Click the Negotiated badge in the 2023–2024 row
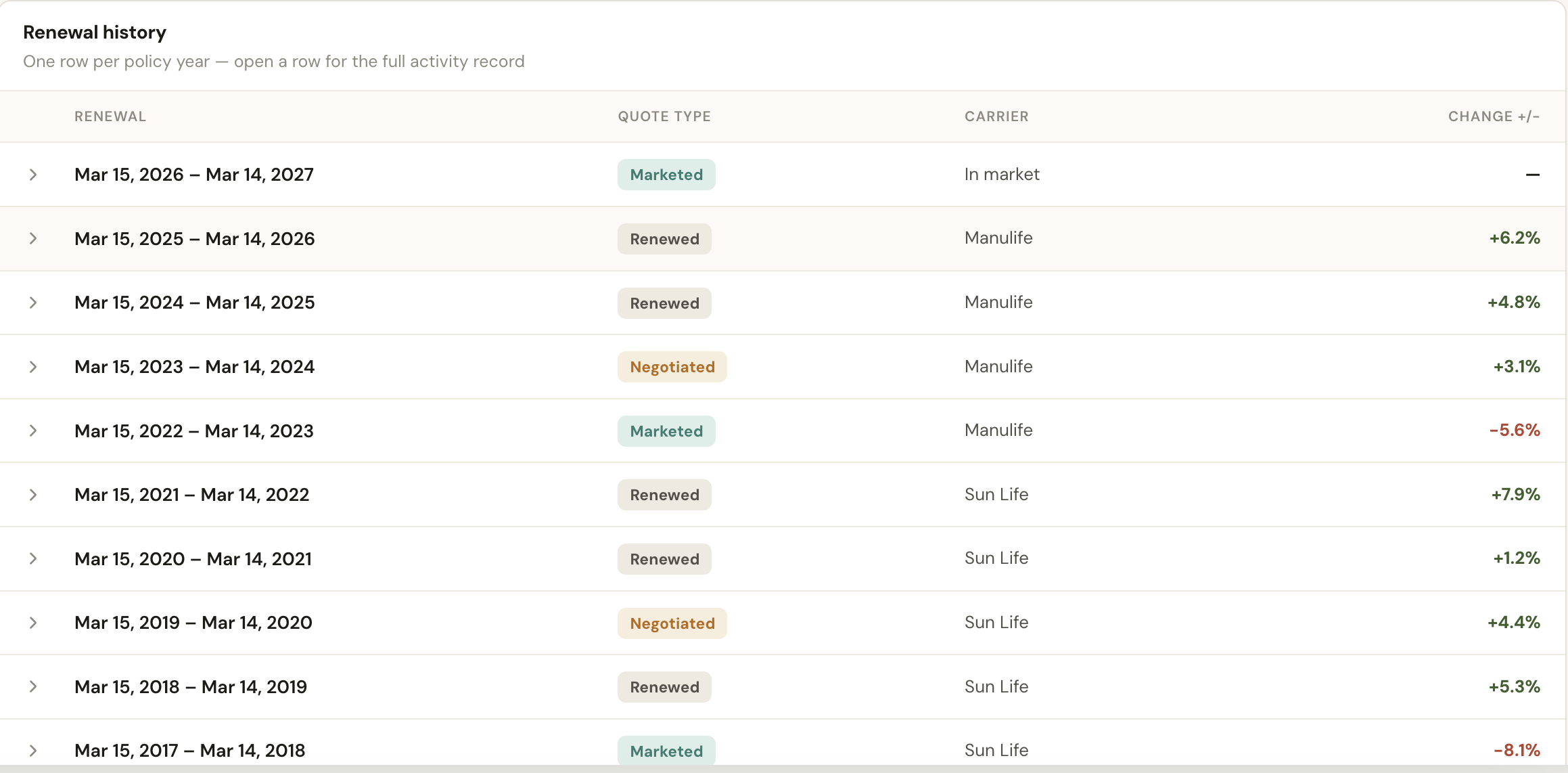This screenshot has width=1568, height=773. click(672, 367)
